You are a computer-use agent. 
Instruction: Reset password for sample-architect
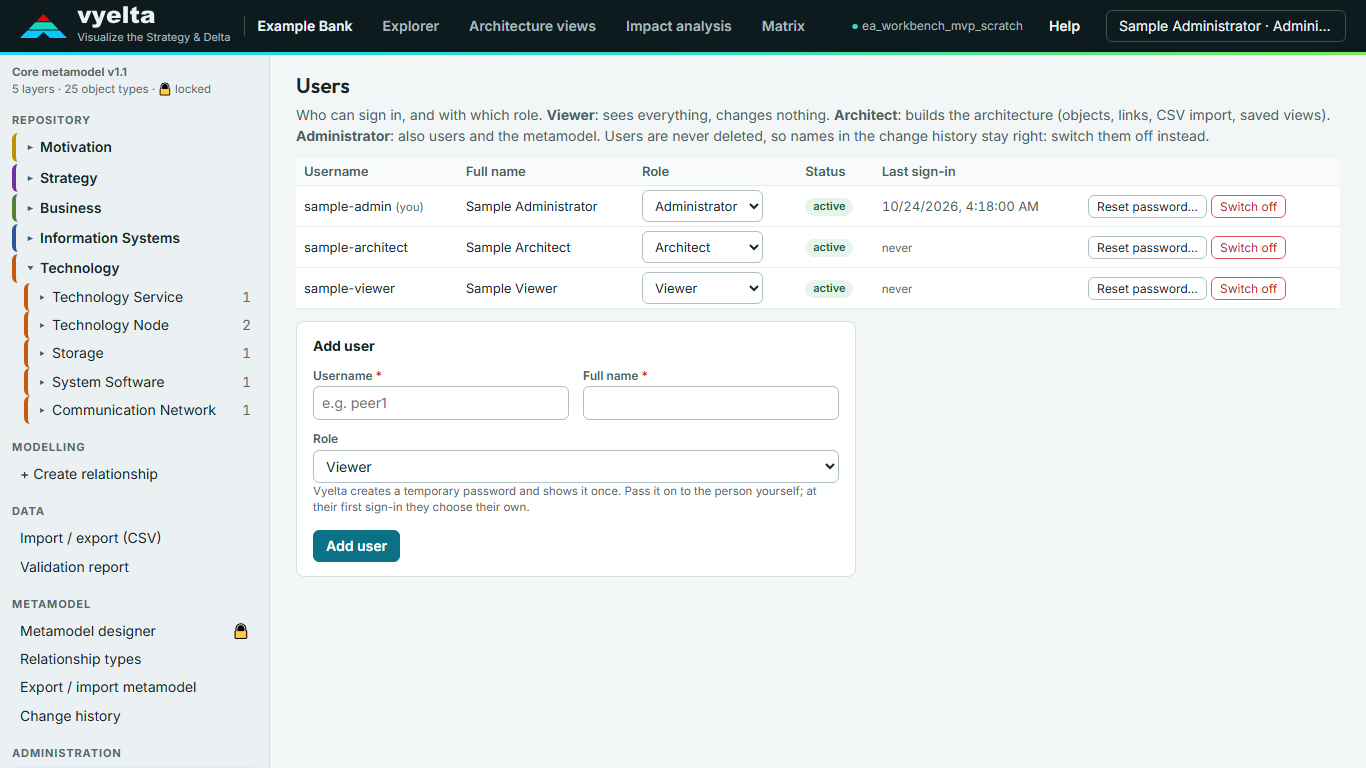pos(1147,248)
